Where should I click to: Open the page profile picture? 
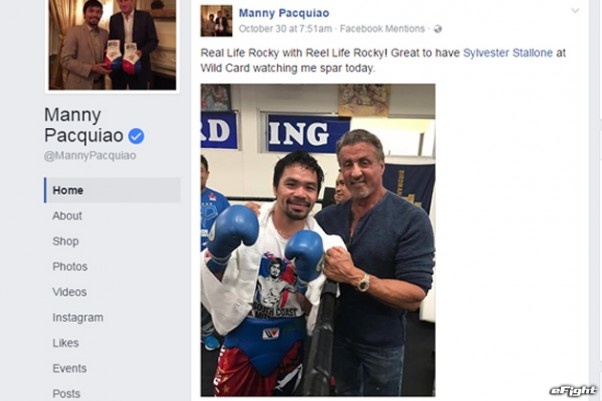click(112, 45)
